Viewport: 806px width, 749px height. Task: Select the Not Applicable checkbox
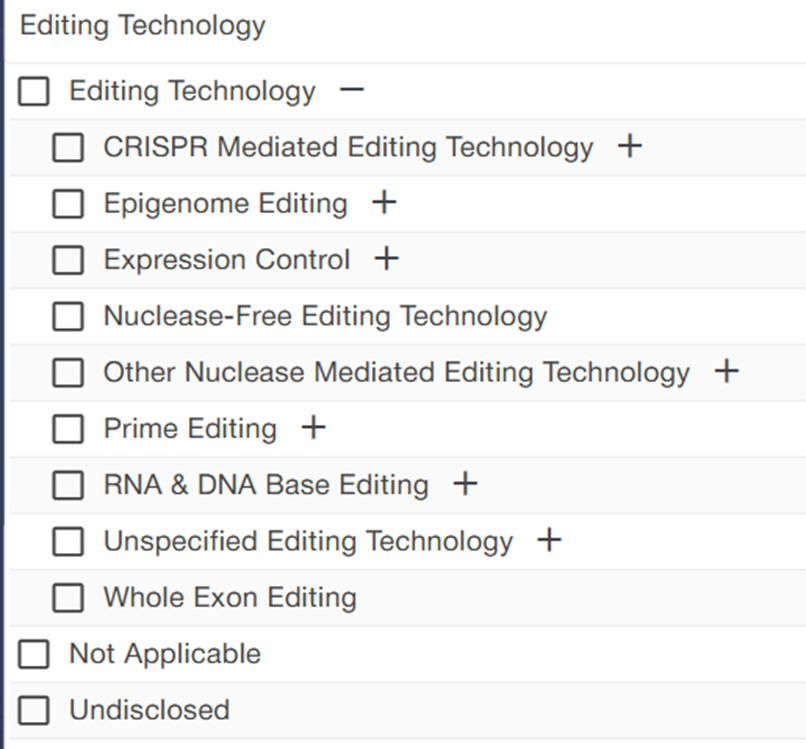tap(34, 654)
